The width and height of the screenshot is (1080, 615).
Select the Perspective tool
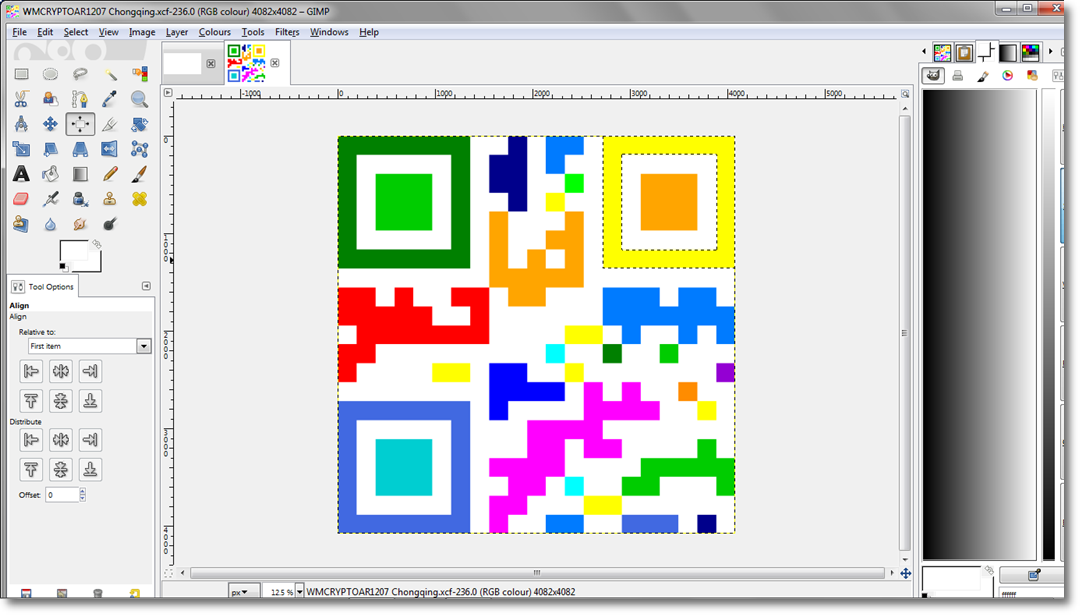80,149
